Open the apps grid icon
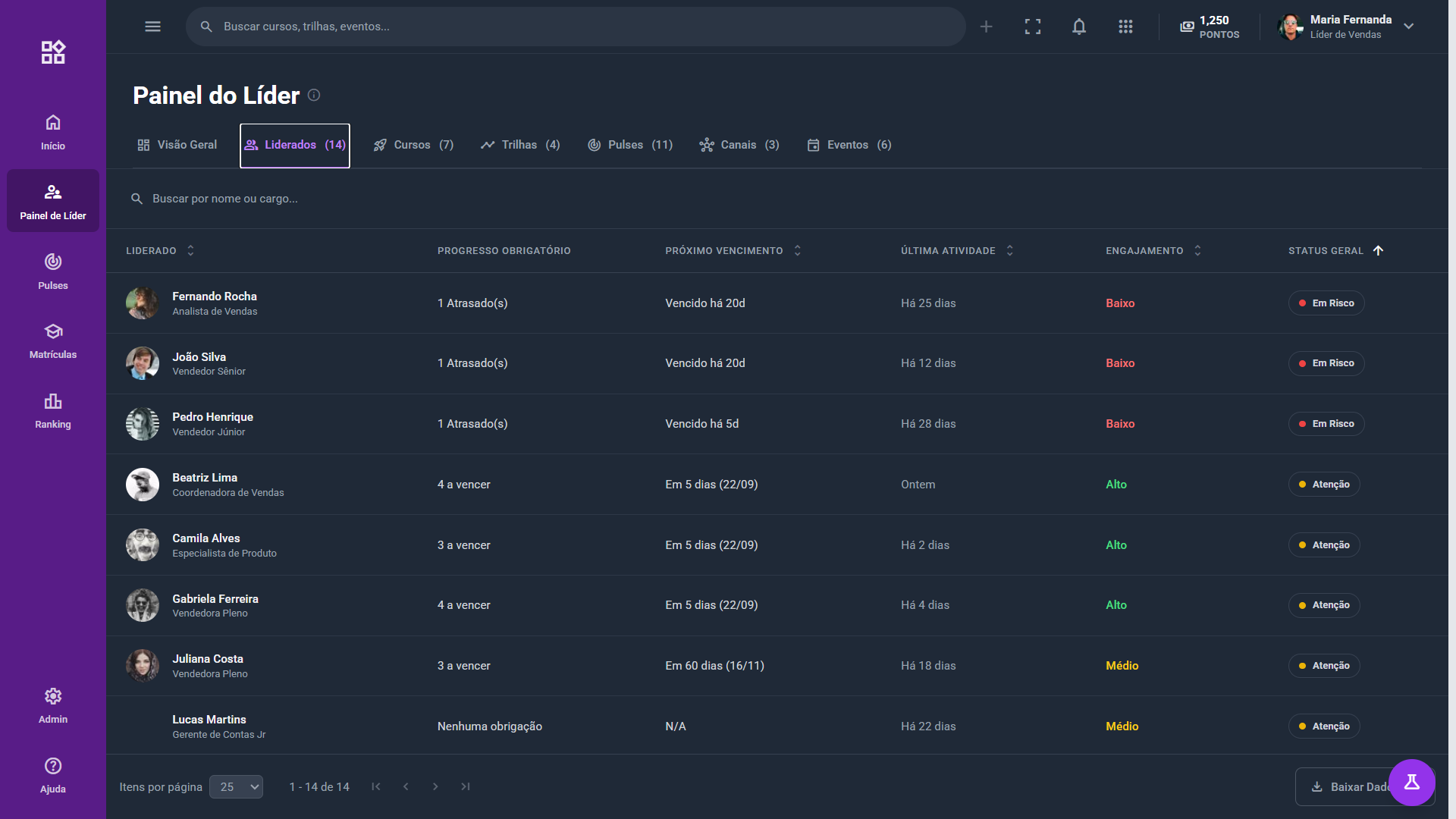 pos(1125,27)
